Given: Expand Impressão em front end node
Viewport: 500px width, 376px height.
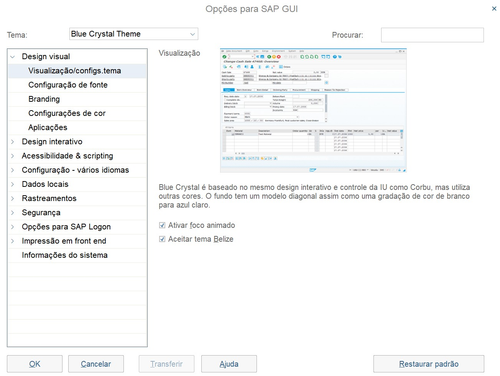Looking at the screenshot, I should pos(13,241).
